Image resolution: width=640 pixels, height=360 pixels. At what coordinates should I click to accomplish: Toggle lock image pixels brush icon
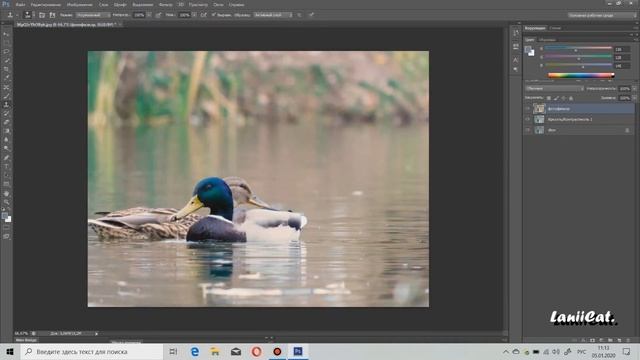pos(556,98)
